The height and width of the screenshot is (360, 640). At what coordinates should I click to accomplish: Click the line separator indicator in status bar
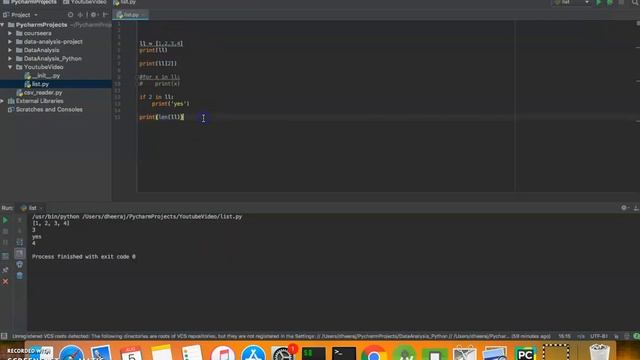pyautogui.click(x=581, y=336)
